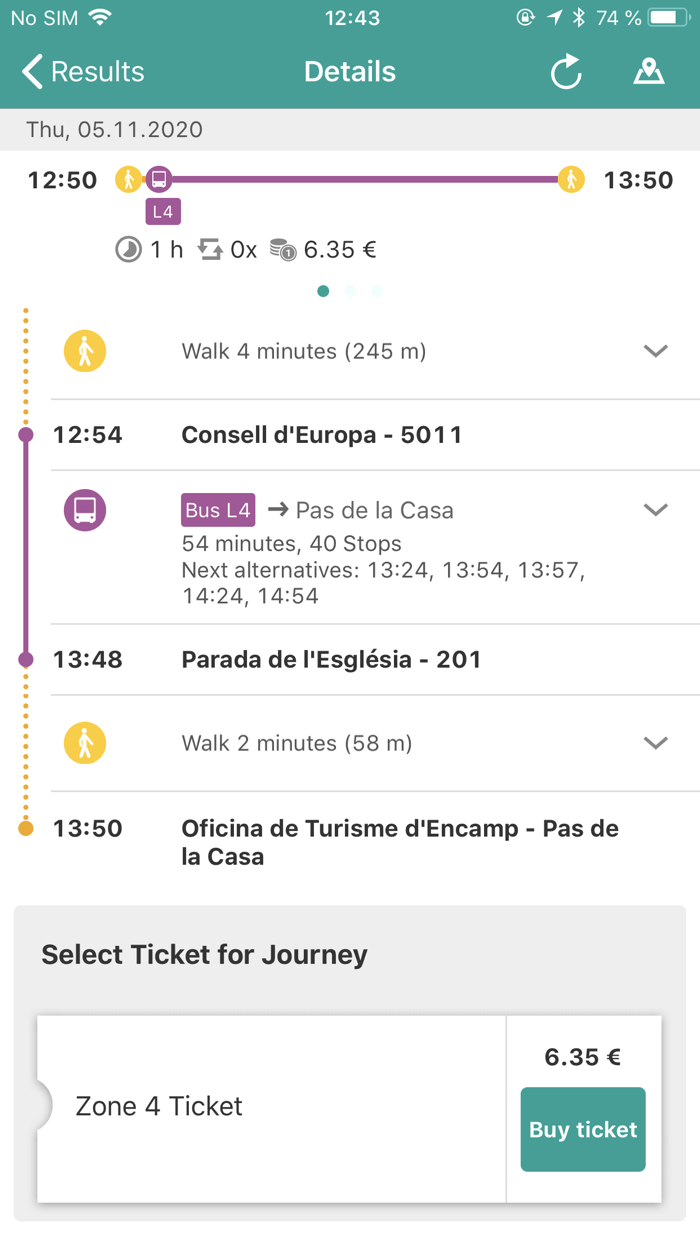Tap the walking icon next to Walk 2 minutes

[85, 743]
